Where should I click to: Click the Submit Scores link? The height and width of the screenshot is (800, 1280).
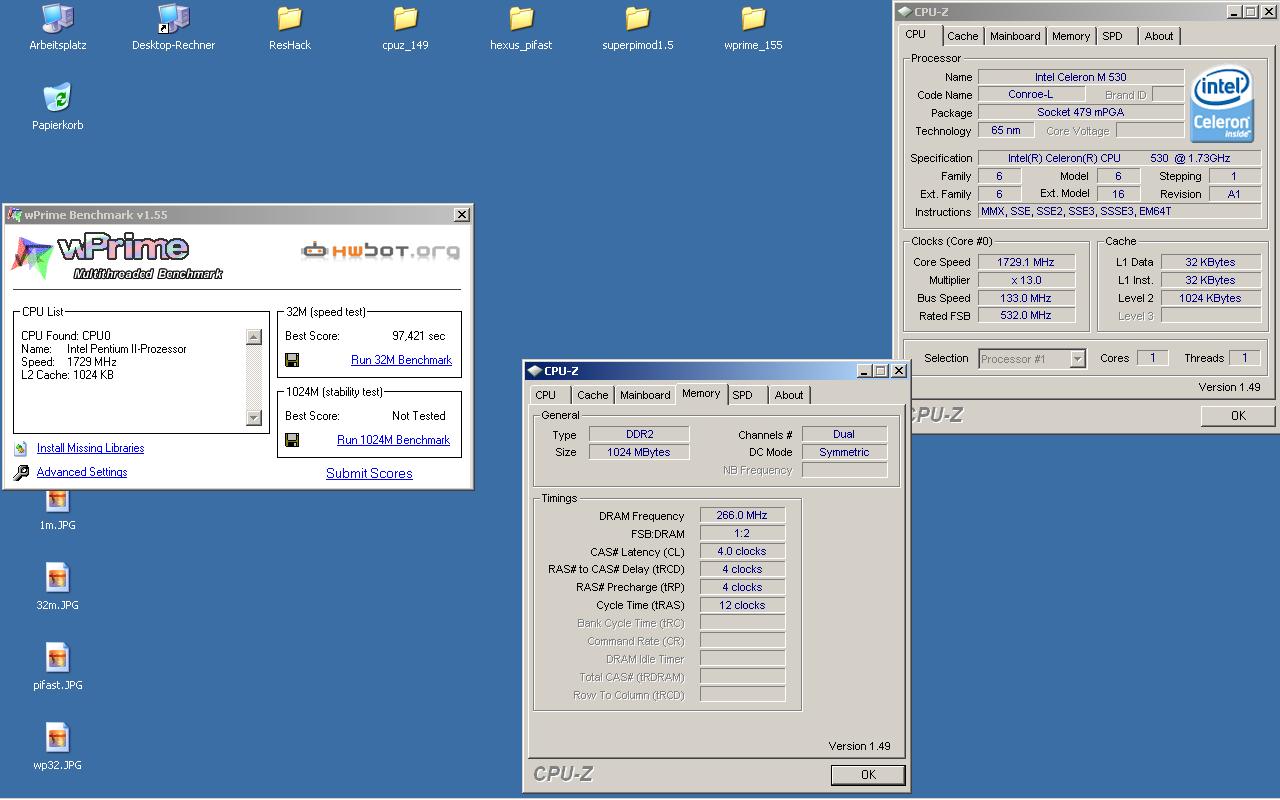coord(369,474)
